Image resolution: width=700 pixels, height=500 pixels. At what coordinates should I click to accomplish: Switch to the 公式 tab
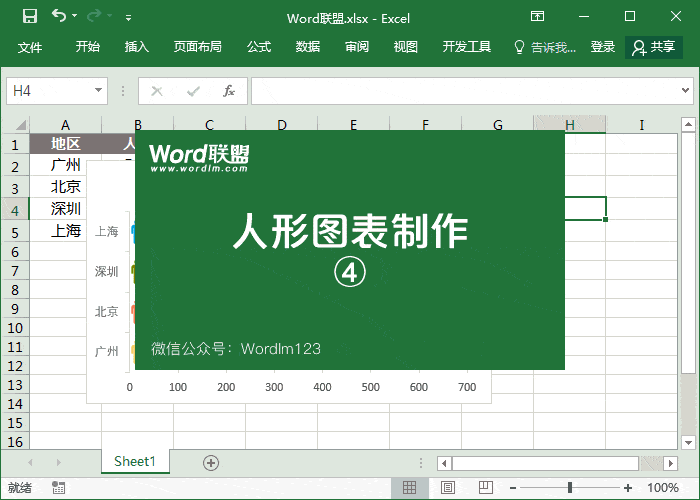click(x=259, y=46)
